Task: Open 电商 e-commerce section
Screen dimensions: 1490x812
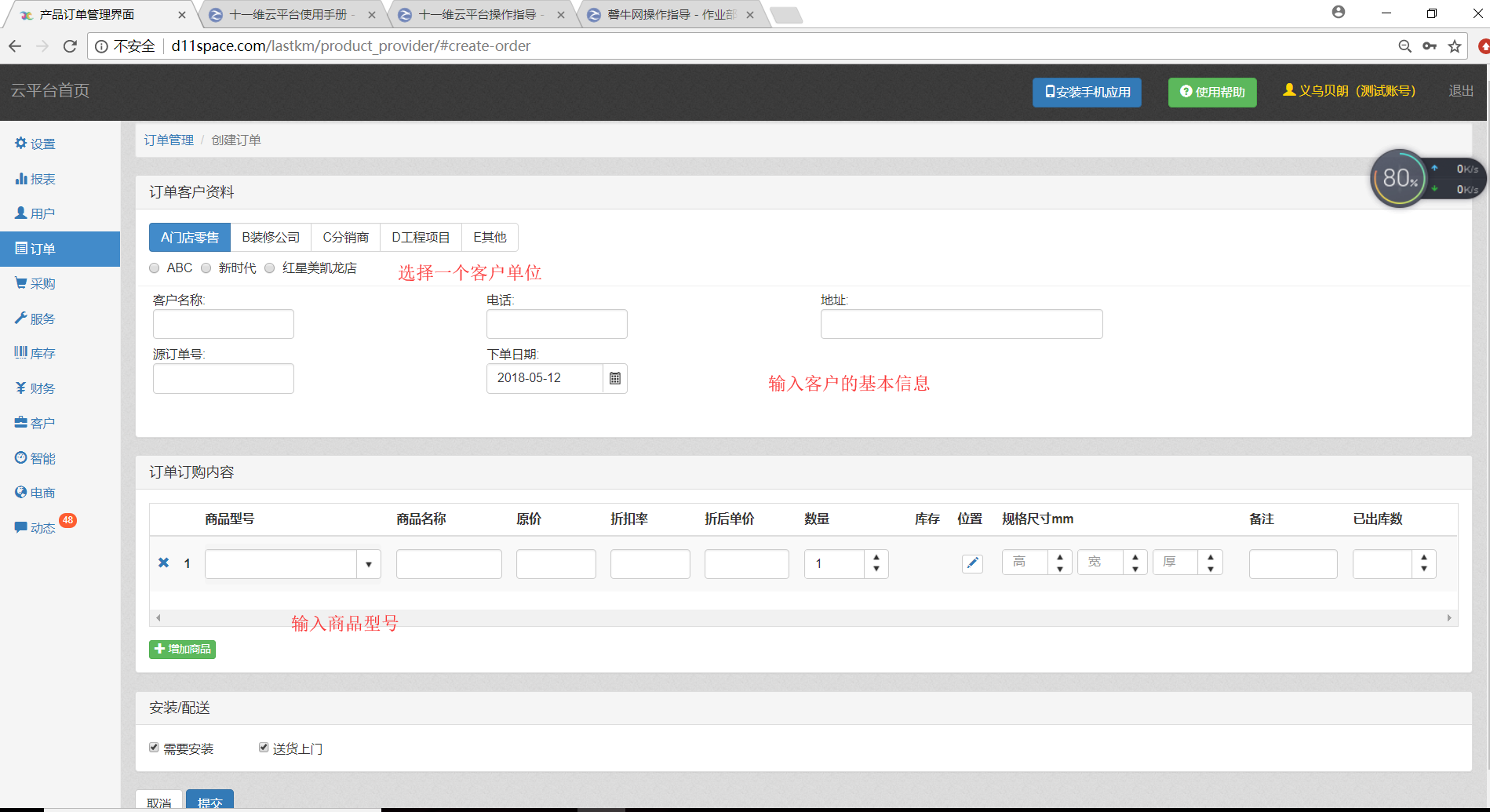Action: coord(35,493)
